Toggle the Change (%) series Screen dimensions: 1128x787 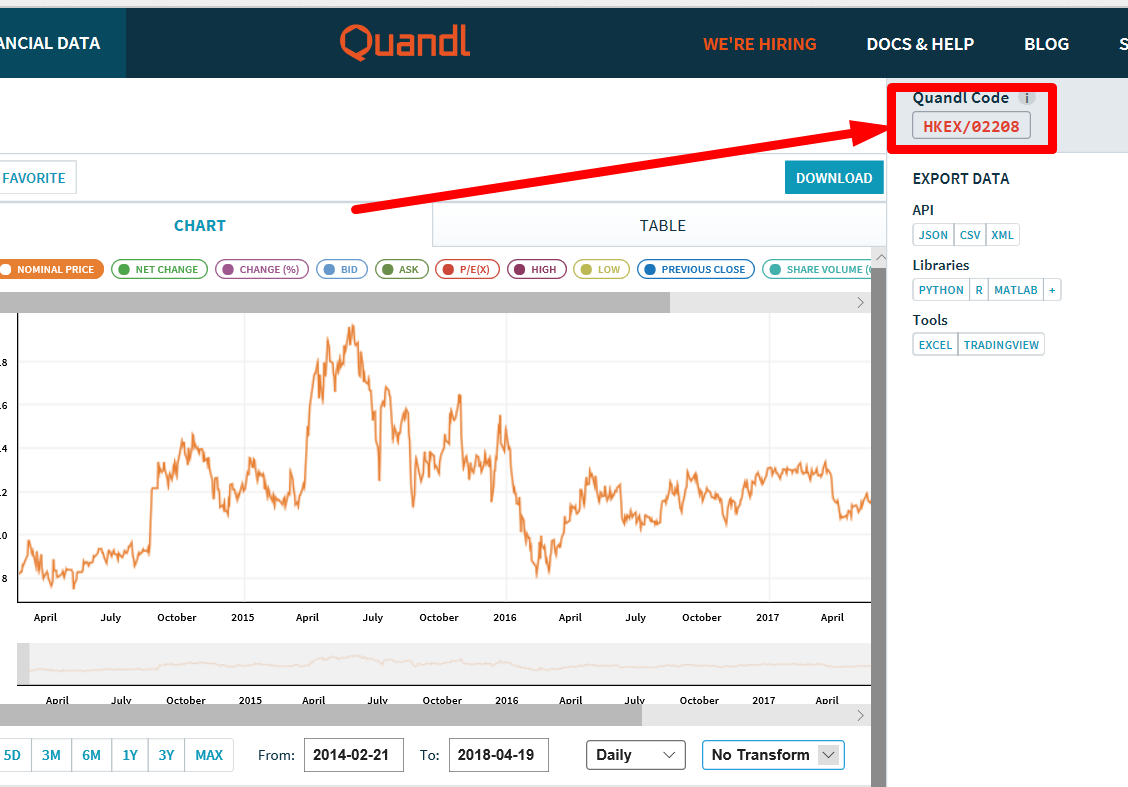click(x=262, y=269)
